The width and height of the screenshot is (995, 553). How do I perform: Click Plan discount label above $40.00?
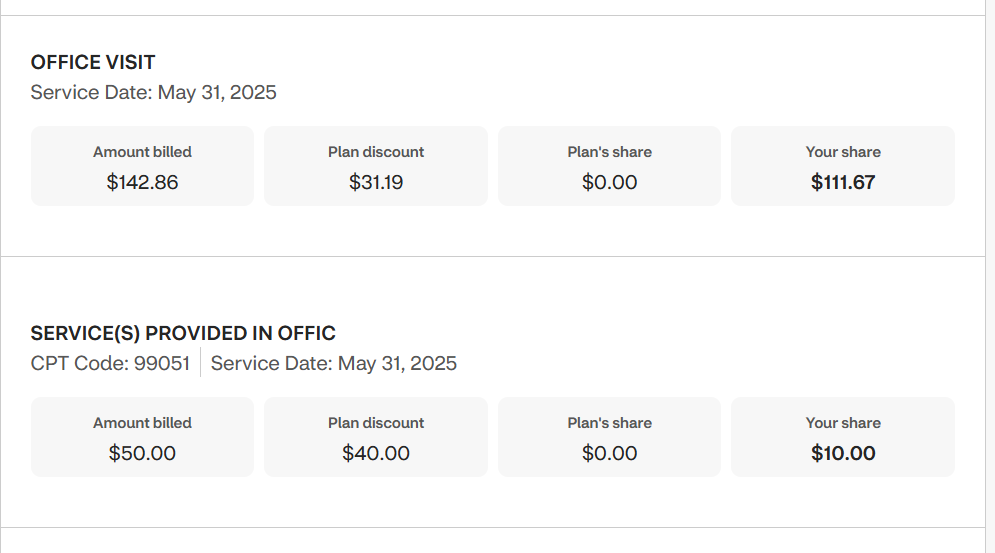pyautogui.click(x=376, y=423)
